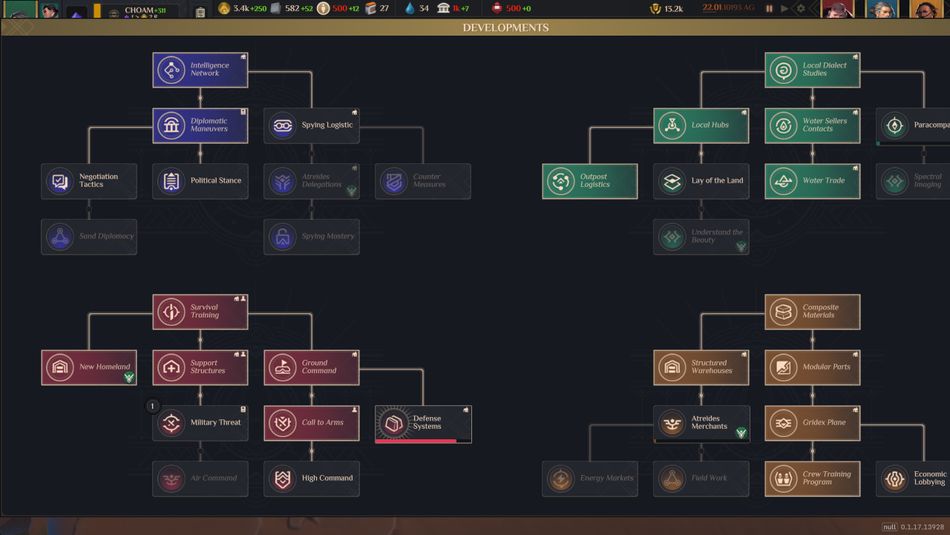Click the Call to Arms development
Screen dimensions: 950x535
(x=311, y=423)
